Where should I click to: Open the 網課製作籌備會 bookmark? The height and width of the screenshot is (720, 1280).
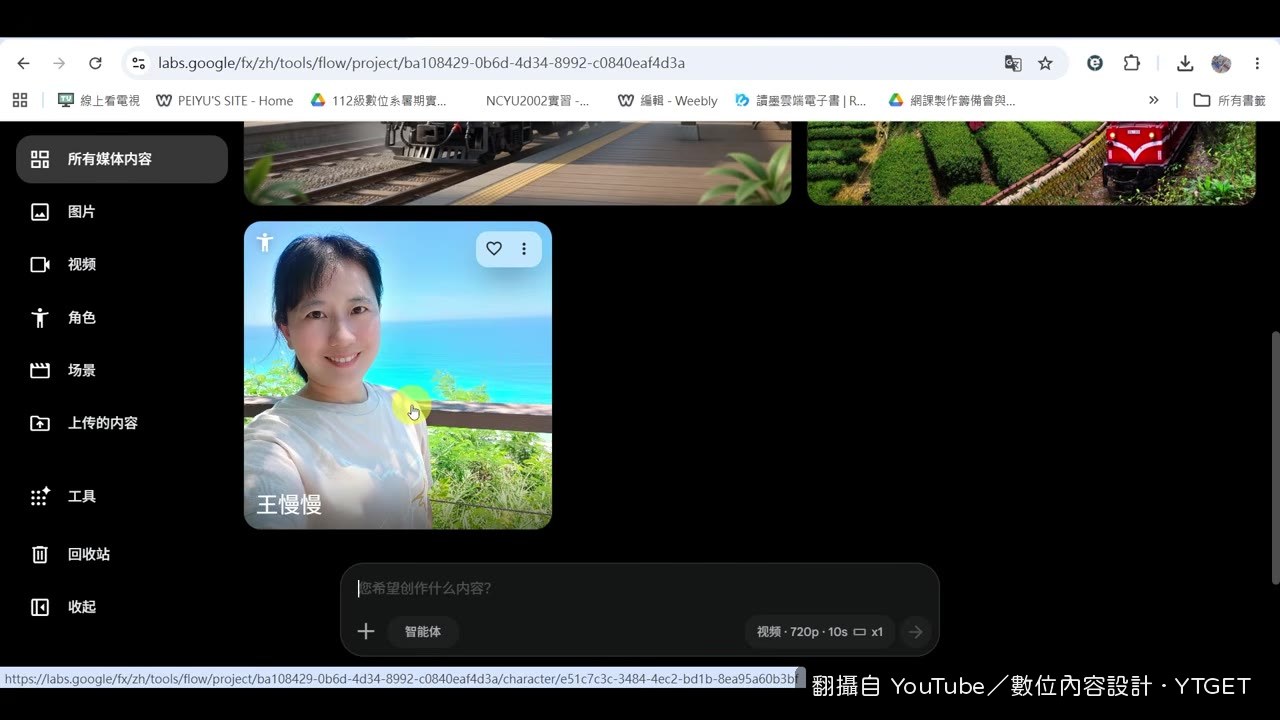952,100
